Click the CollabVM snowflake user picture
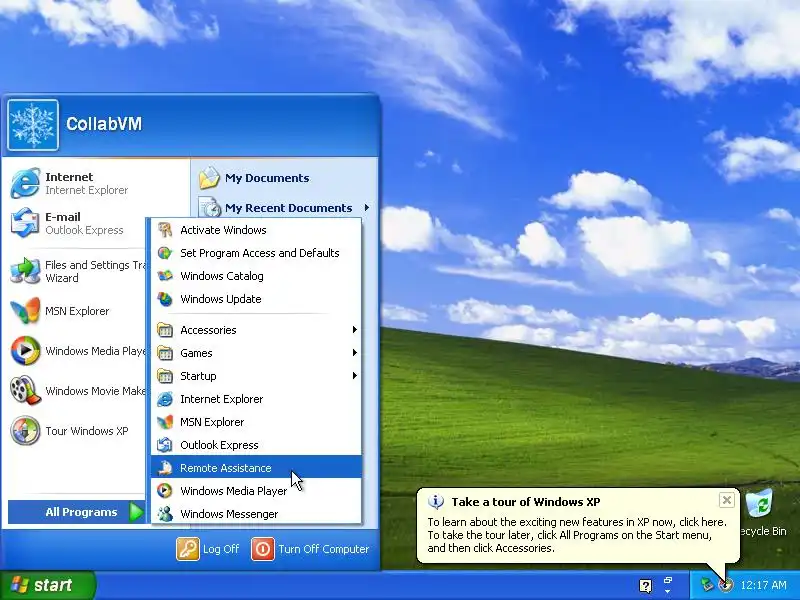The width and height of the screenshot is (800, 600). tap(33, 125)
